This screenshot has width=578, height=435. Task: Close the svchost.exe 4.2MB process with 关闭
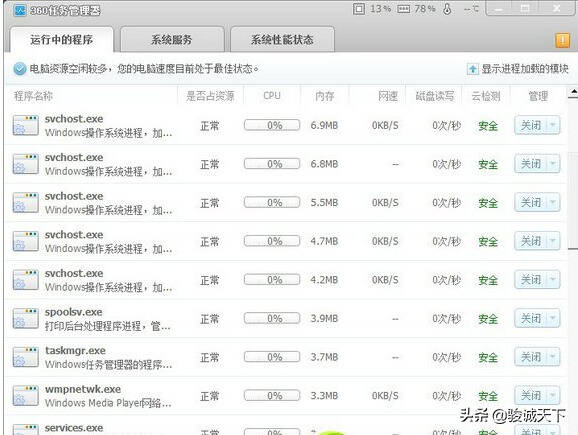click(x=531, y=280)
